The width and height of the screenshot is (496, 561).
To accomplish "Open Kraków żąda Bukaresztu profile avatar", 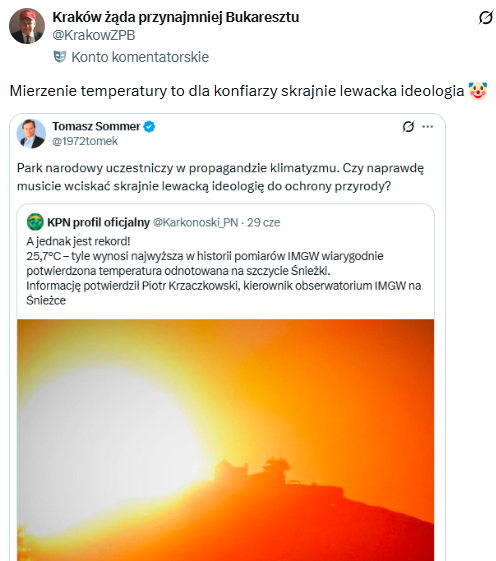I will [27, 26].
